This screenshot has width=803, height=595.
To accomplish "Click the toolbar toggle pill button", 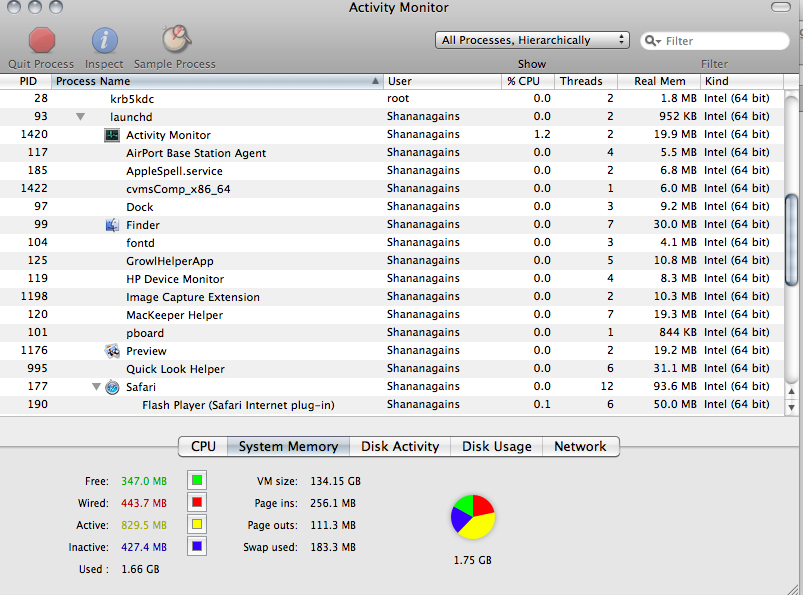I will pyautogui.click(x=780, y=7).
